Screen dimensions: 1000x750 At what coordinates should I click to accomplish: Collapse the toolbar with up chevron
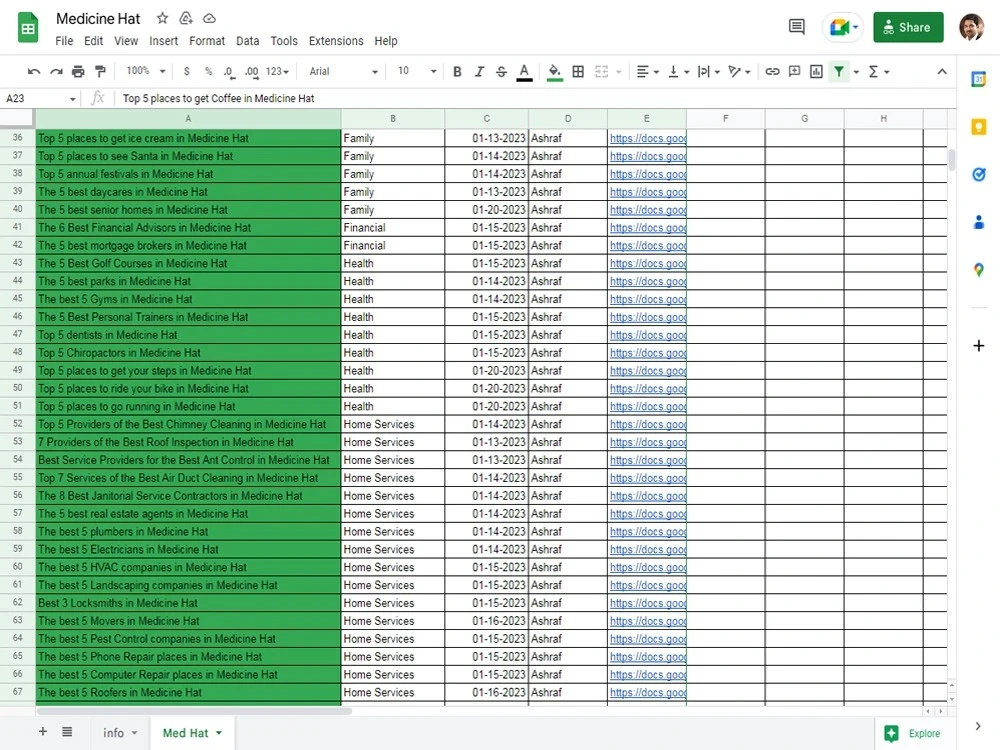942,71
